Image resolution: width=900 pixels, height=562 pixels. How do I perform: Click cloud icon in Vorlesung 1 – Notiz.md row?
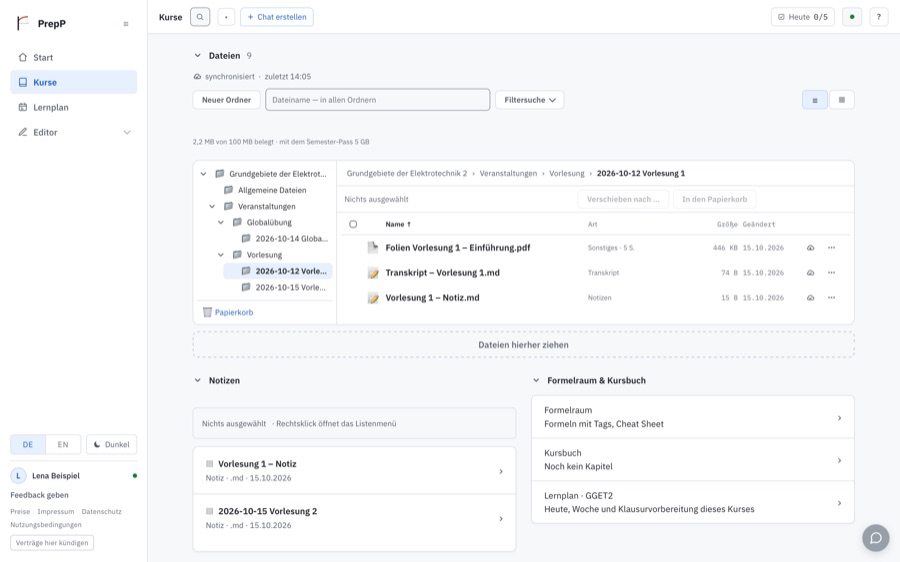(x=810, y=298)
